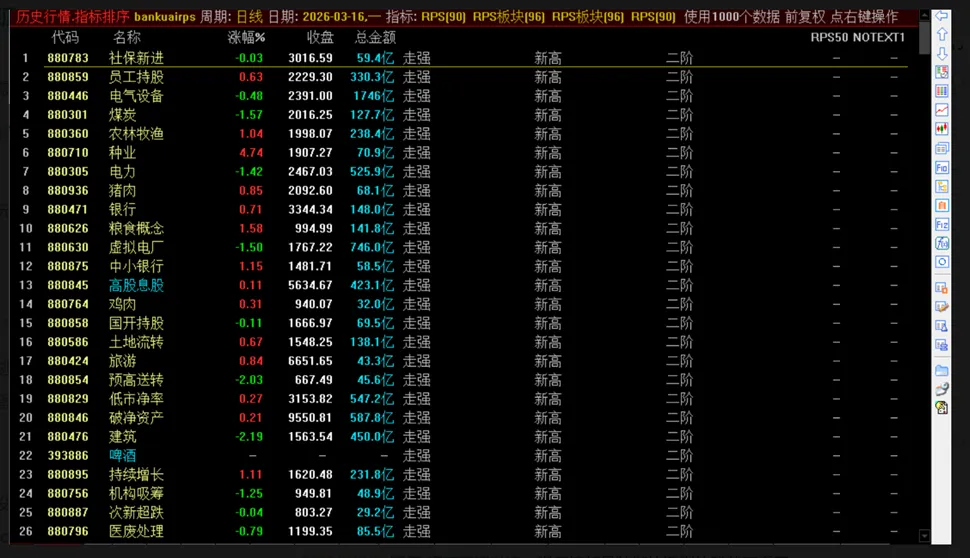Screen dimensions: 970x558
Task: Click the back arrow icon in the sidebar
Action: tap(942, 15)
